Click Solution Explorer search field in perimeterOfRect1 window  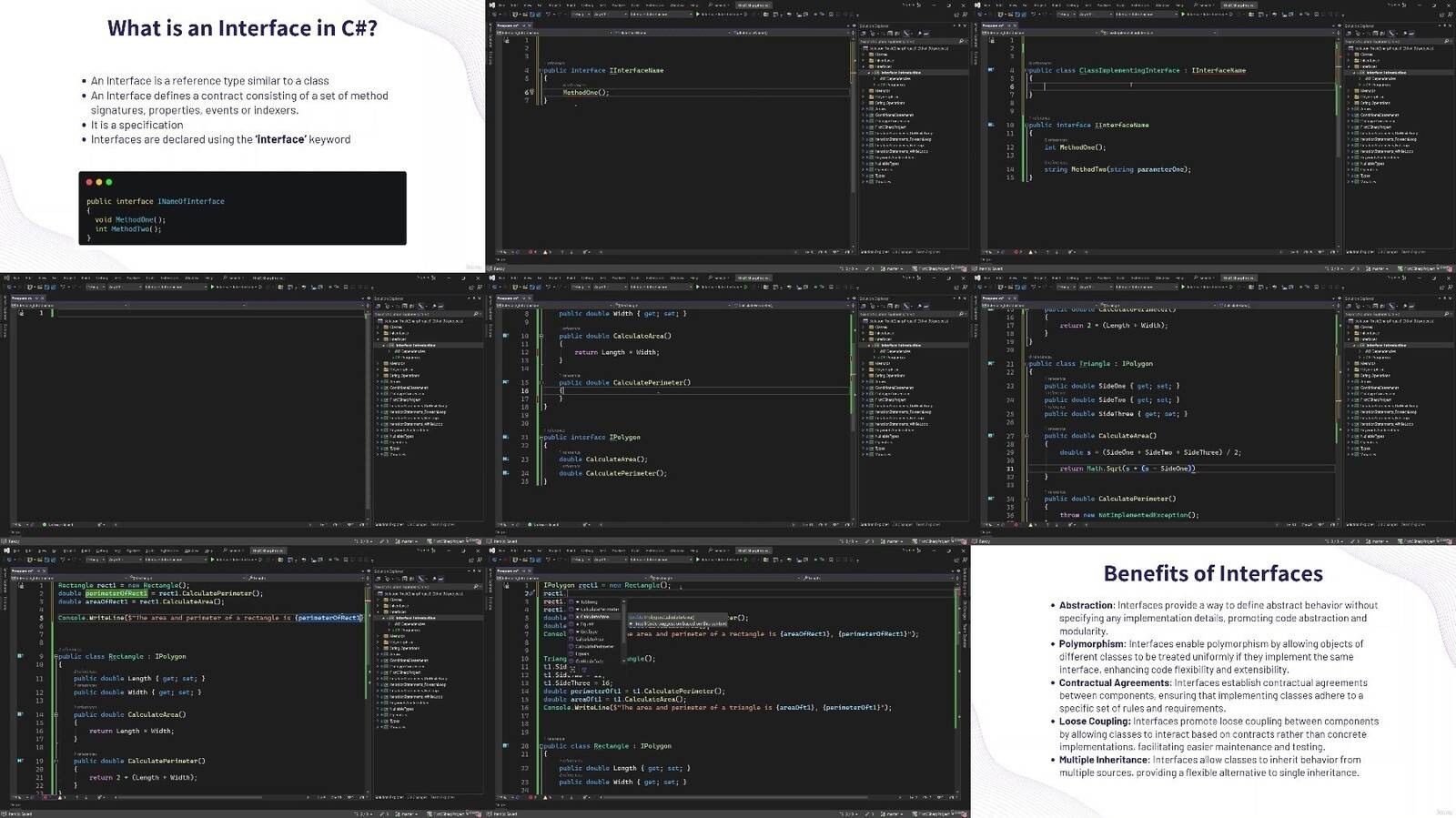(419, 587)
